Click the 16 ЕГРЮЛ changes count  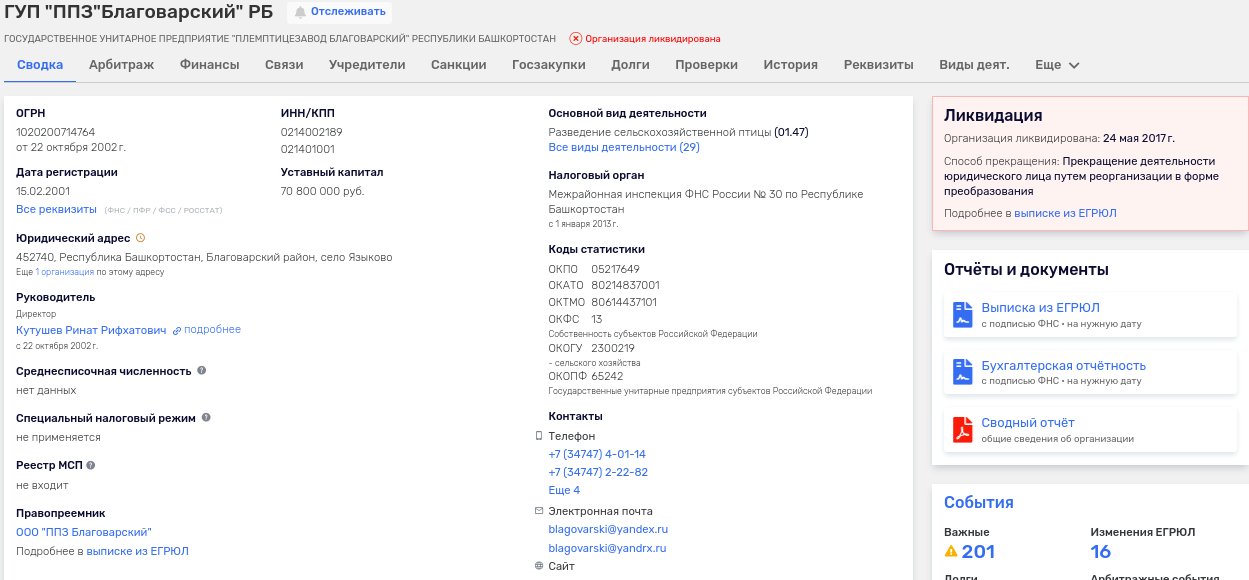tap(1101, 551)
